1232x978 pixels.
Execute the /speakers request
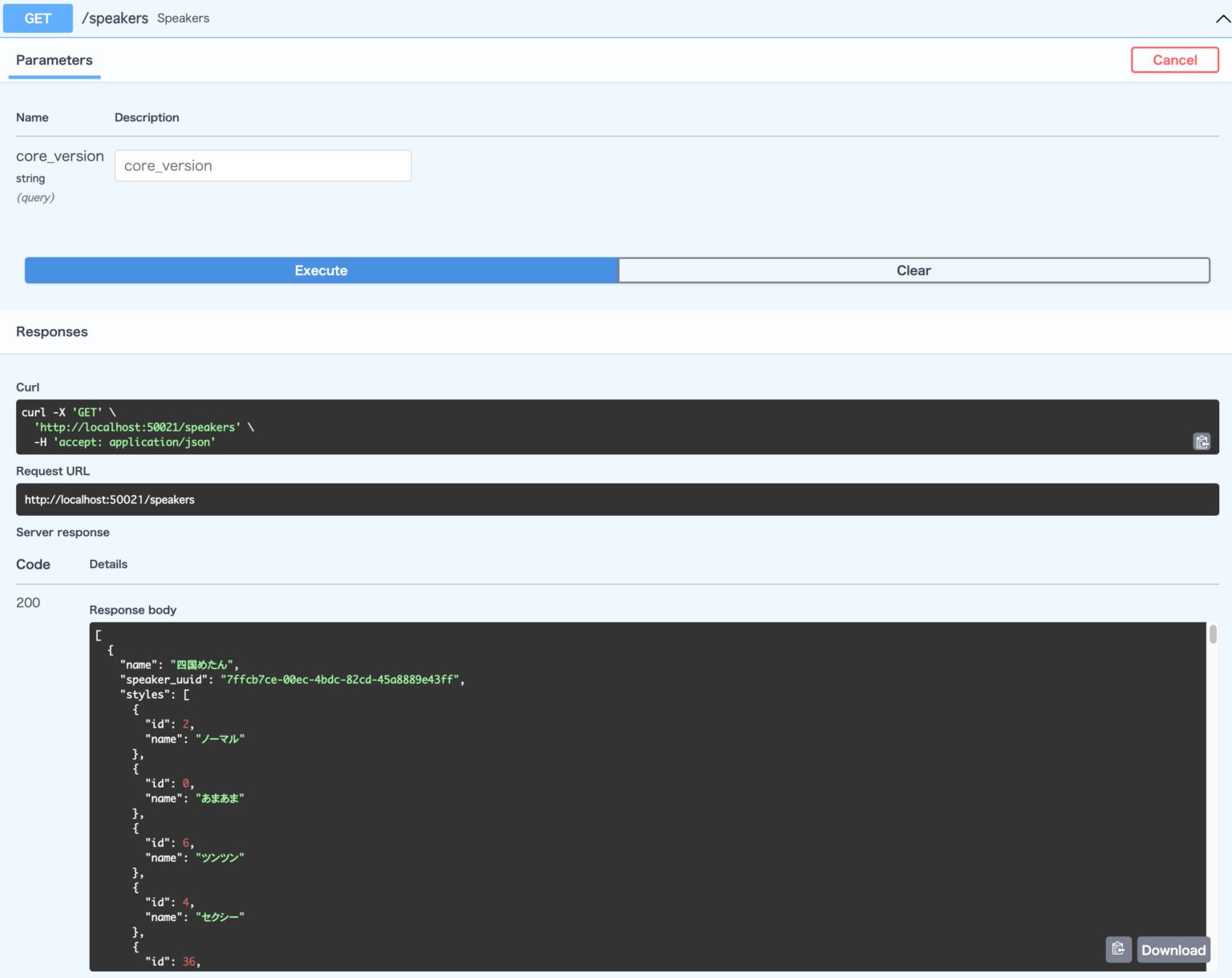pyautogui.click(x=321, y=270)
